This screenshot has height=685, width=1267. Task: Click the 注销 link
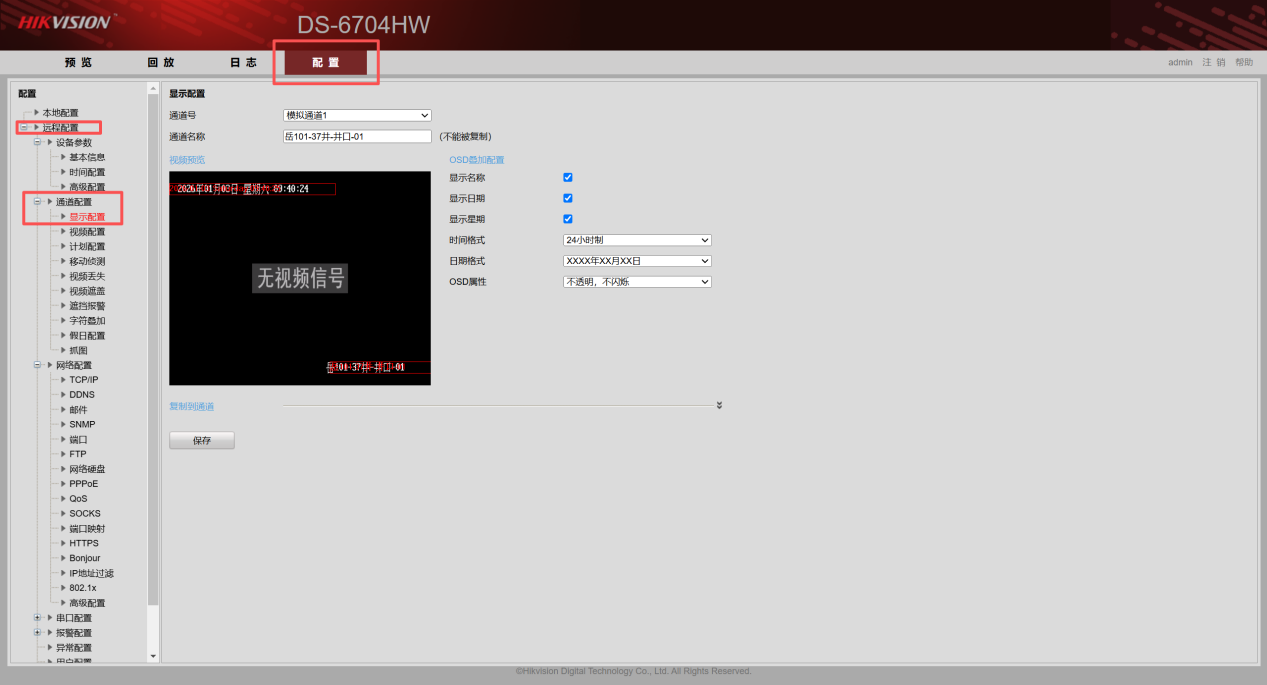click(1213, 62)
